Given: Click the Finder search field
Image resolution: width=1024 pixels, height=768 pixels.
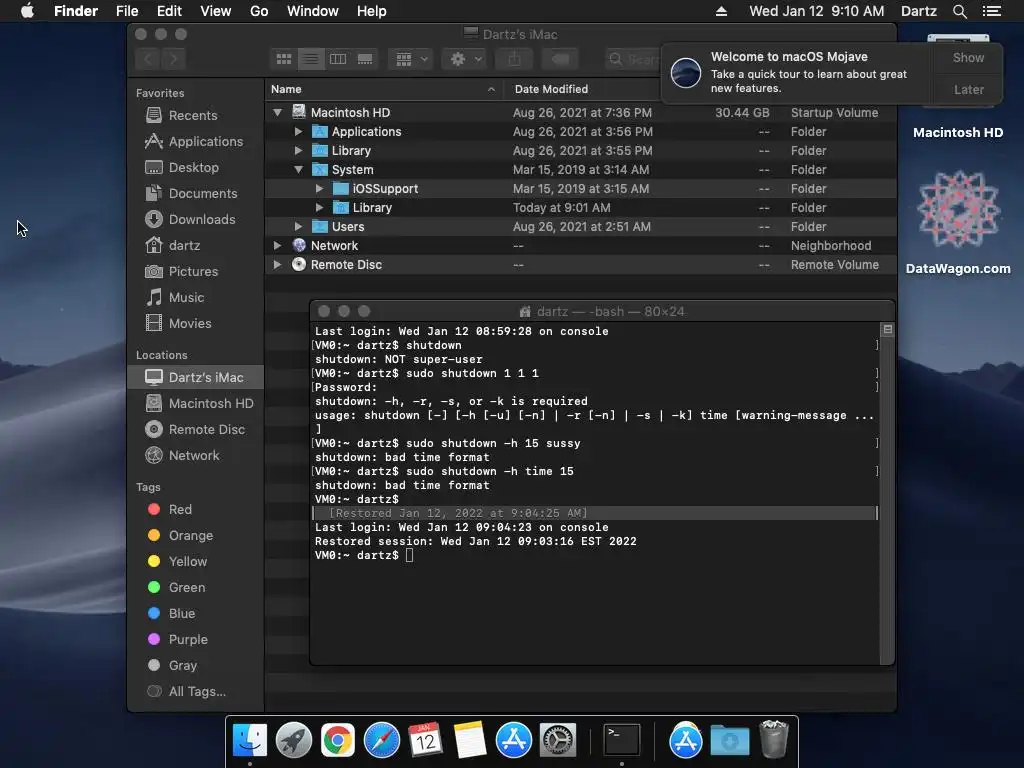Looking at the screenshot, I should 633,59.
